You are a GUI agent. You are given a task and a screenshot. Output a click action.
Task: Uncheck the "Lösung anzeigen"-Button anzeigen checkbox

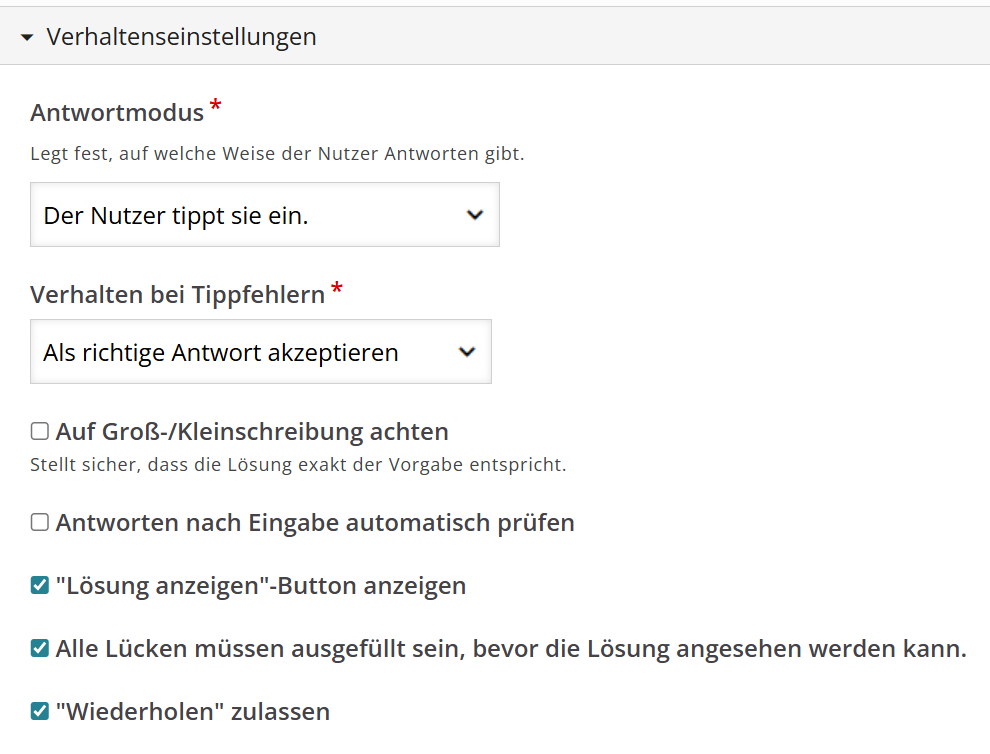(x=40, y=586)
